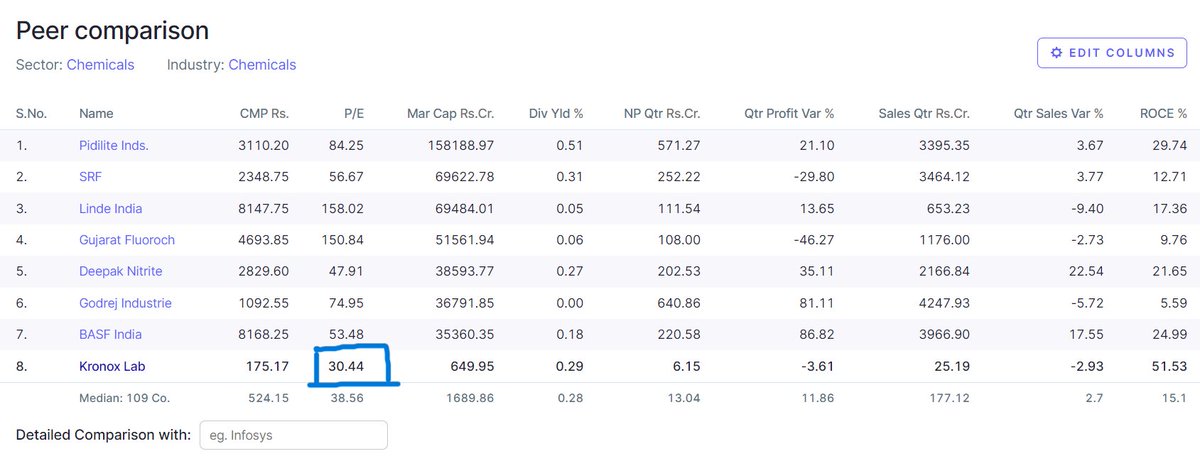Viewport: 1200px width, 461px height.
Task: Sort by the P/E column header
Action: 353,114
